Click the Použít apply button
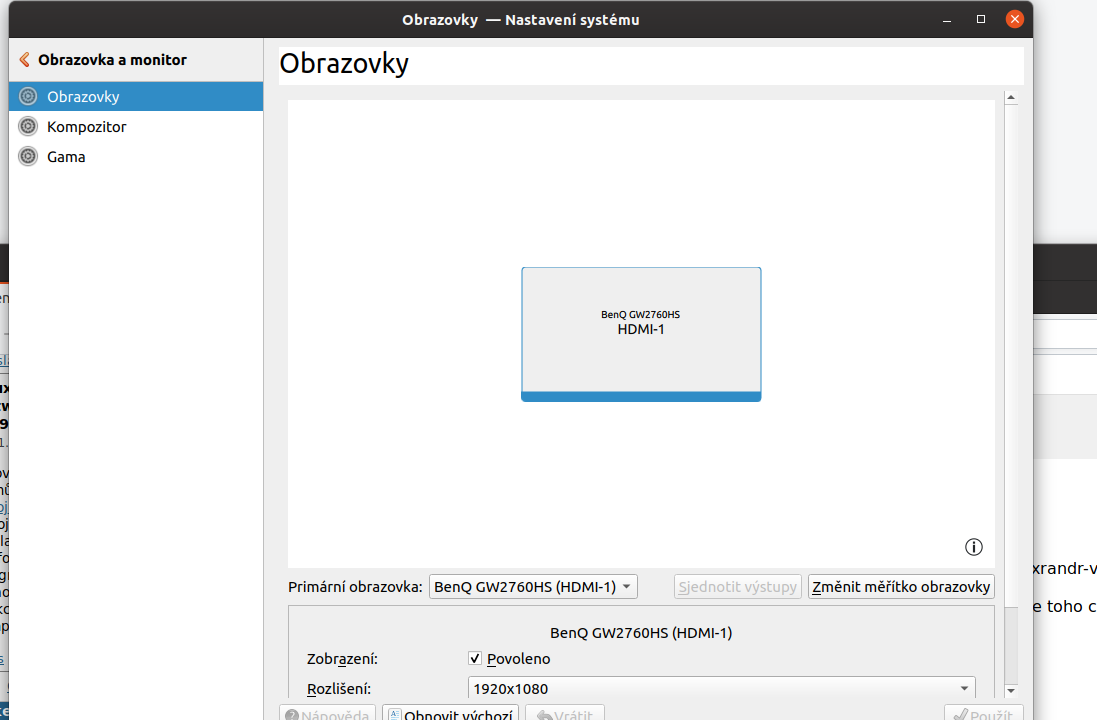The image size is (1097, 720). coord(984,713)
